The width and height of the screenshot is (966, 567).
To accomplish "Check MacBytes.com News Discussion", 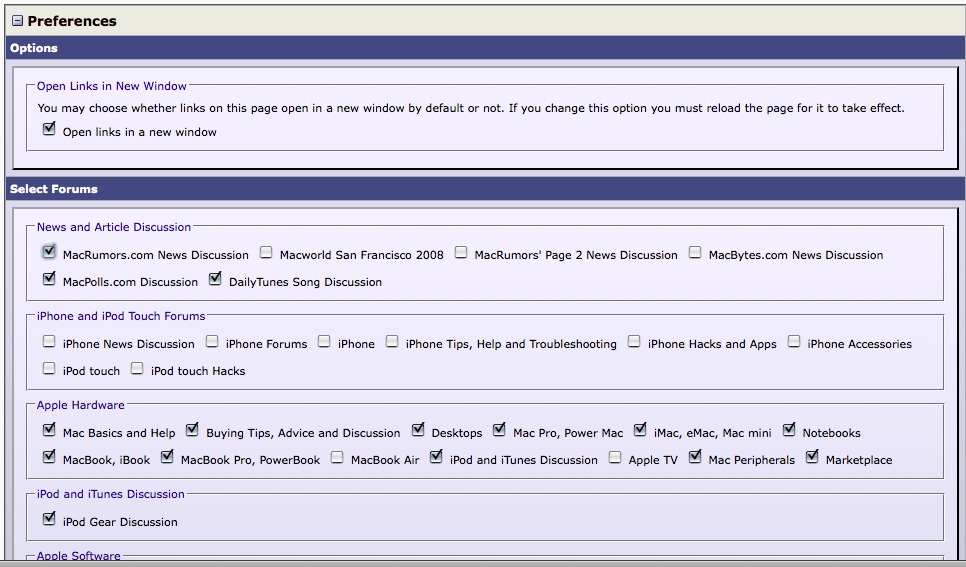I will [x=695, y=252].
